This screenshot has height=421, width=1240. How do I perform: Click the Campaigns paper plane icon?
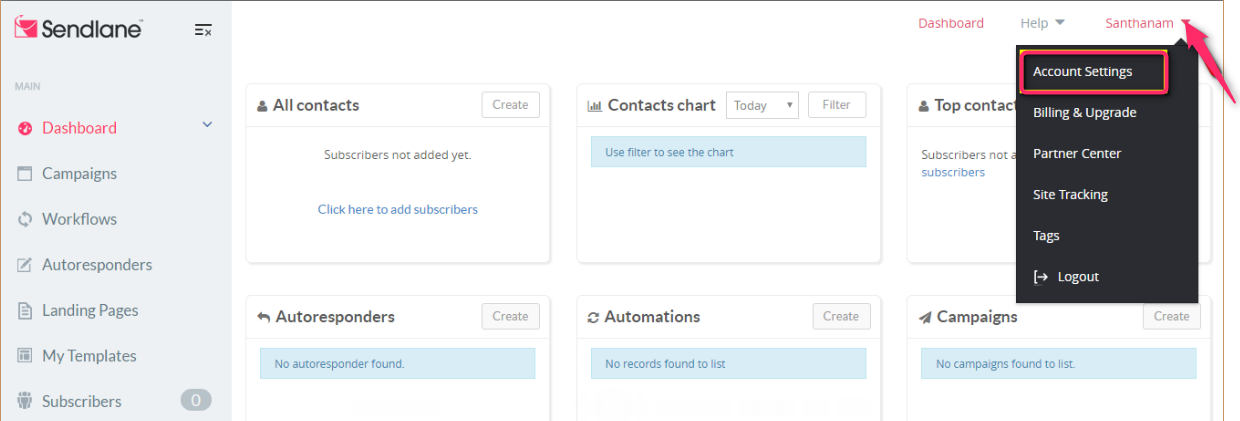(925, 317)
